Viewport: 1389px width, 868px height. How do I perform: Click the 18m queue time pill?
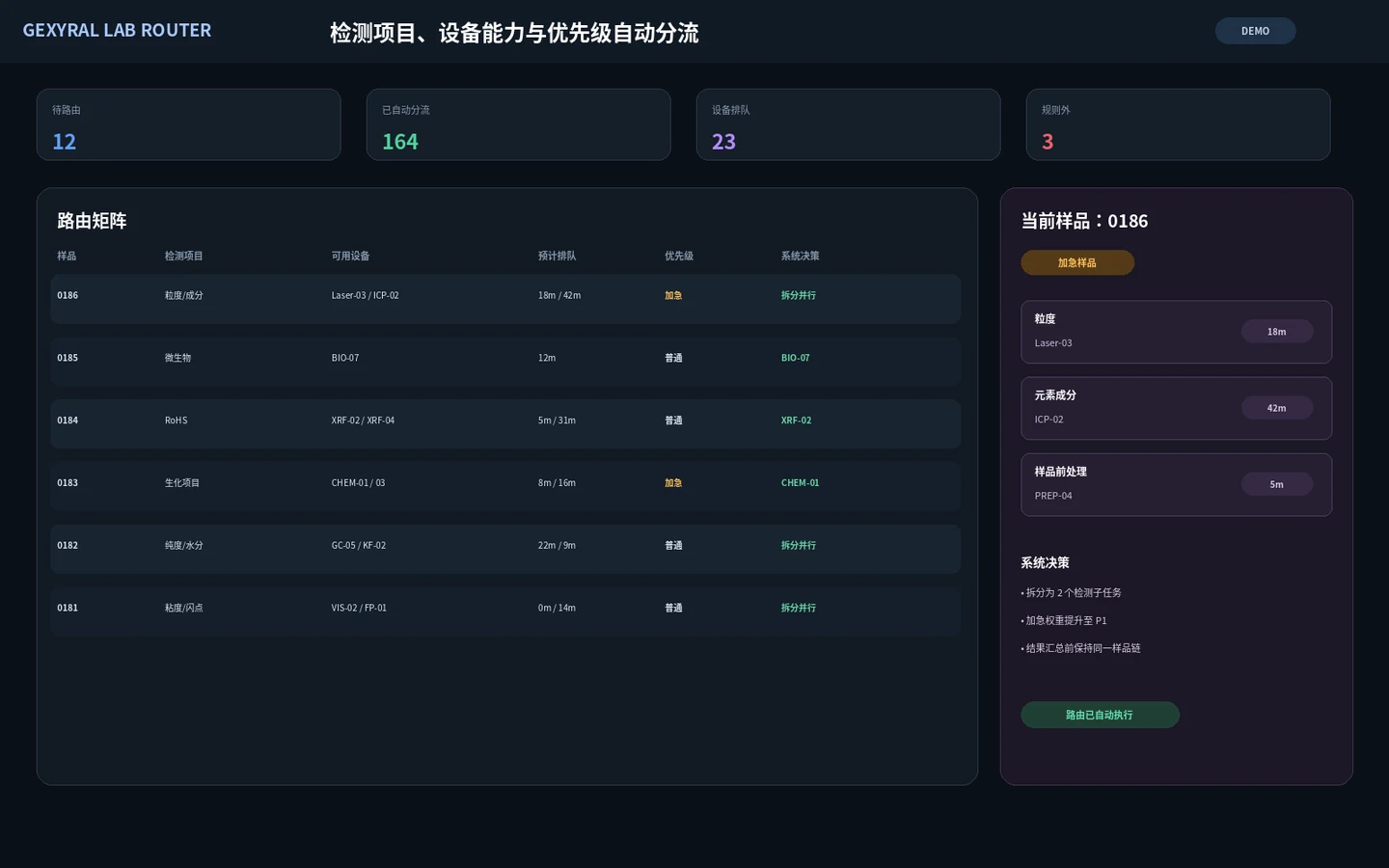coord(1277,331)
